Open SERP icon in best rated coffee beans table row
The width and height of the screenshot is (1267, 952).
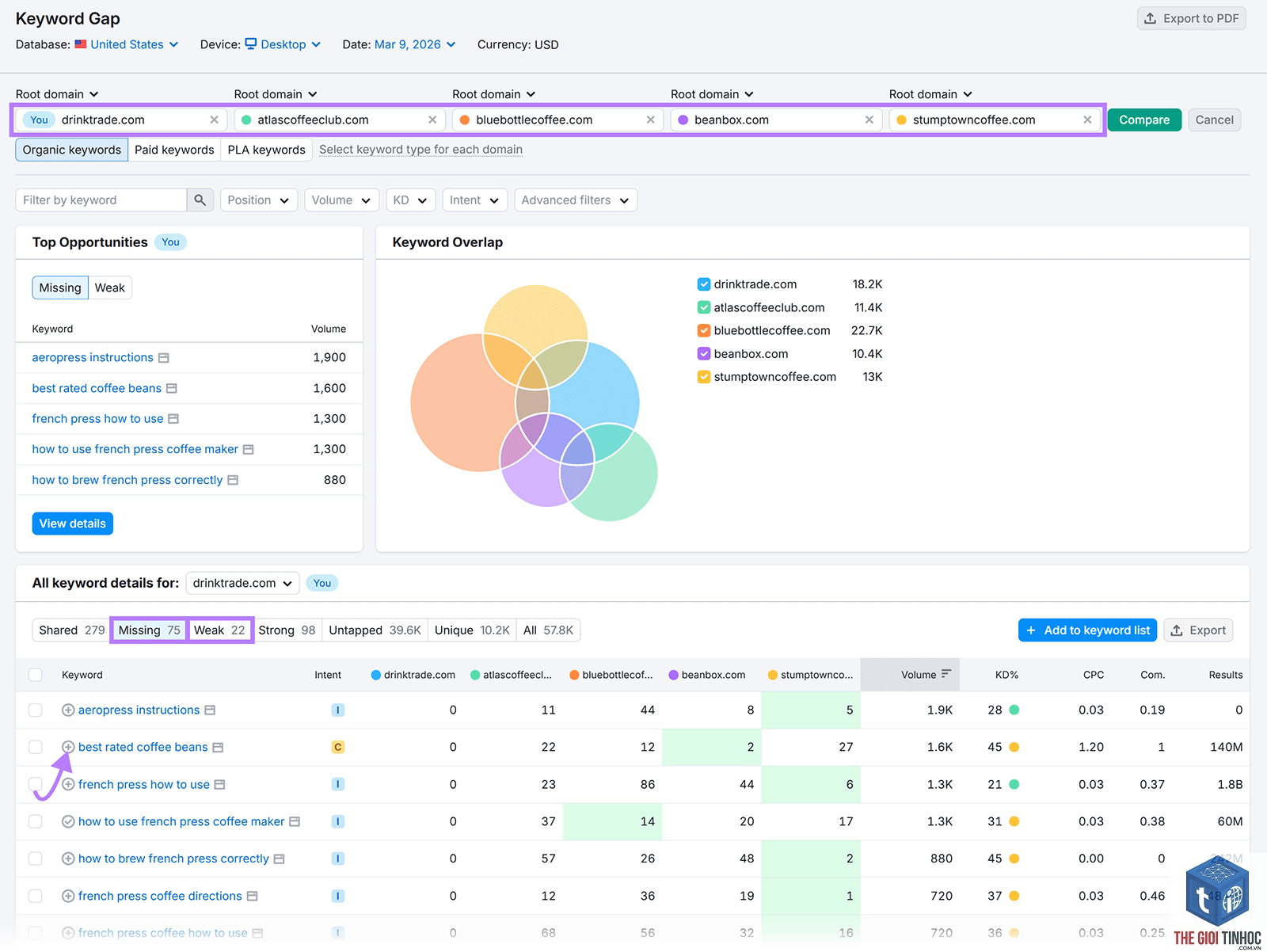(218, 747)
